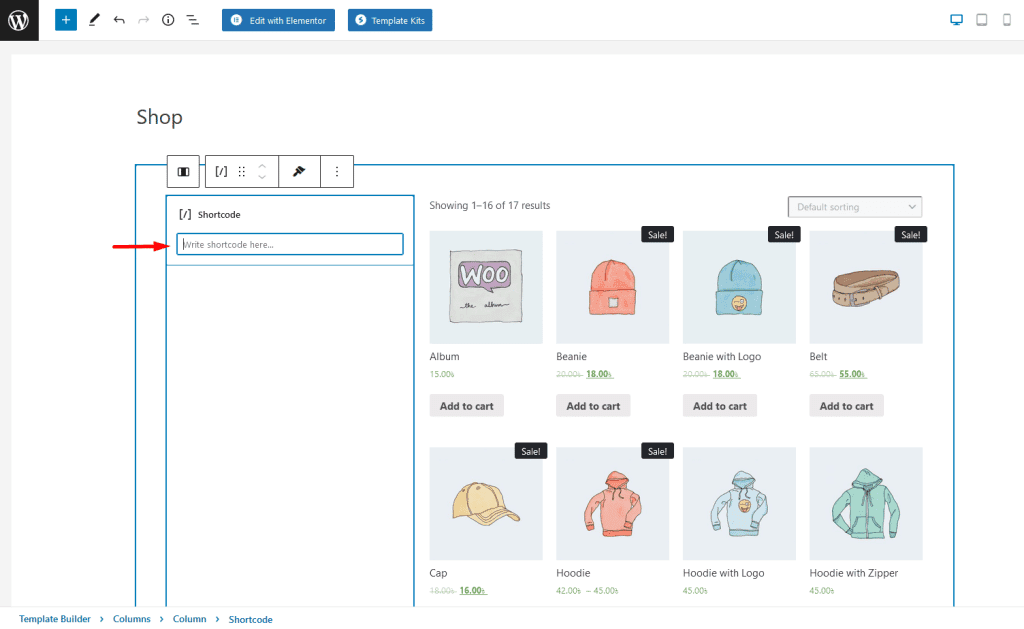Click the WordPress logo icon

[19, 20]
